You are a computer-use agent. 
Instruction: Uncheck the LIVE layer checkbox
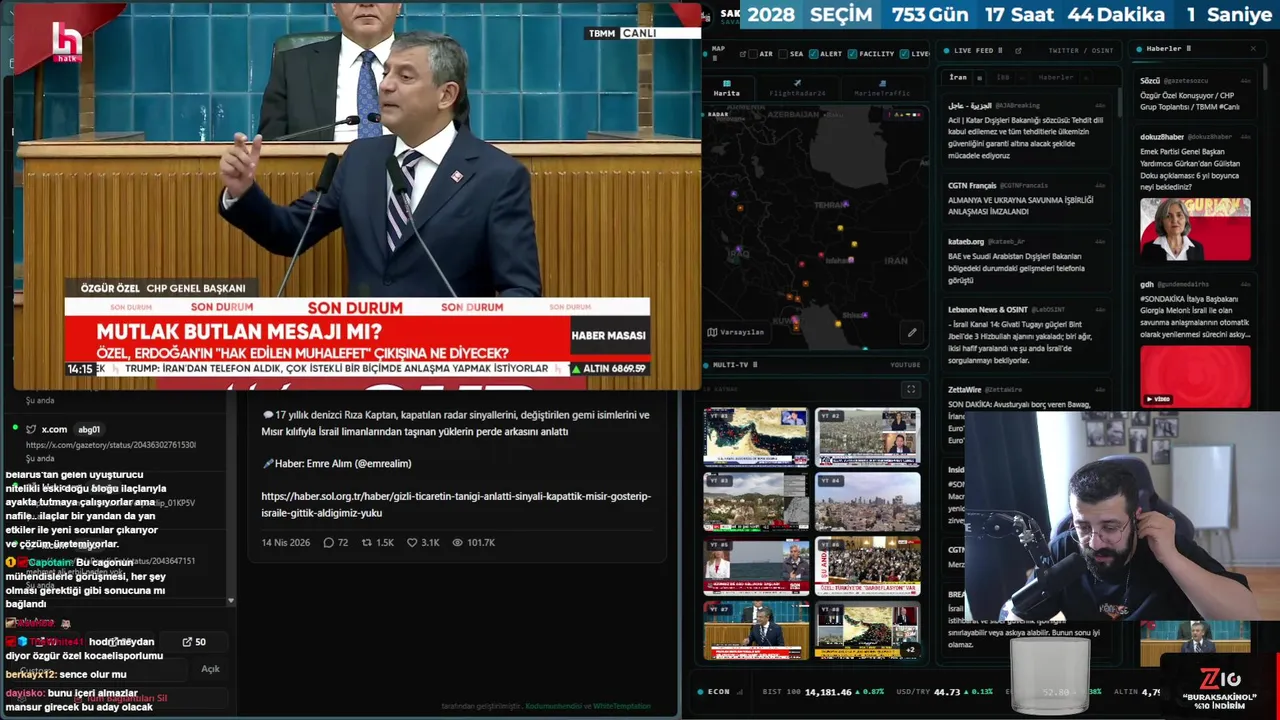pos(904,54)
